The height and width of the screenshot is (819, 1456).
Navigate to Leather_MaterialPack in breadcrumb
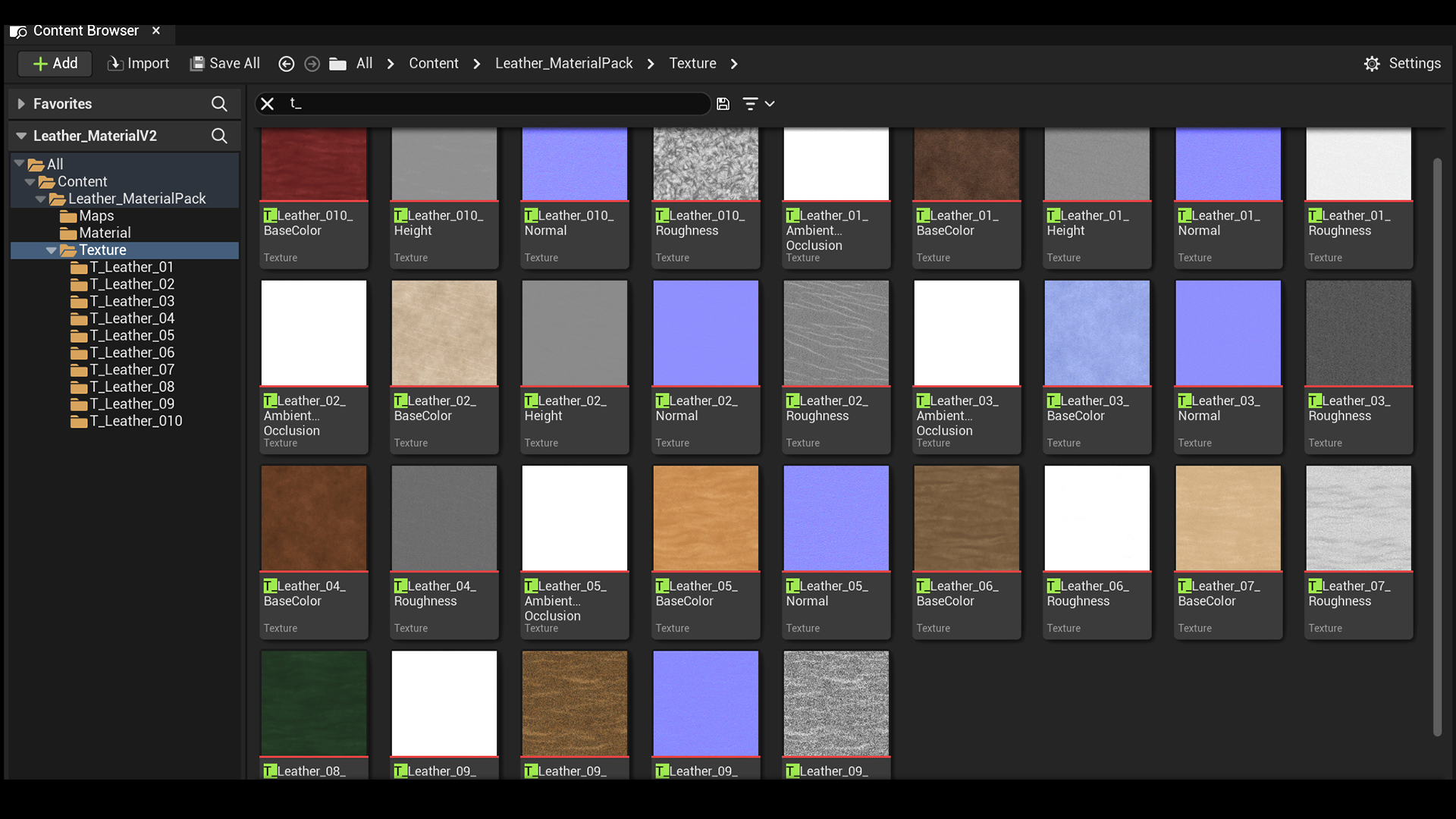[x=563, y=64]
